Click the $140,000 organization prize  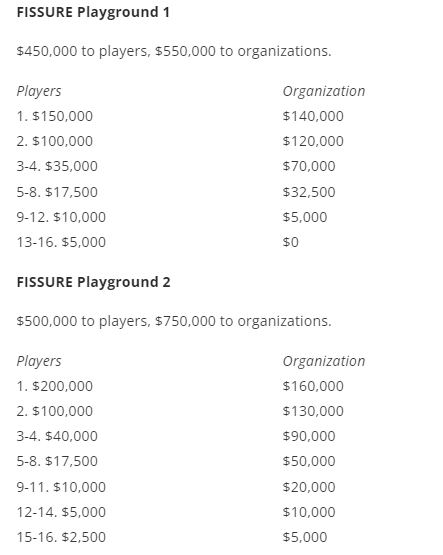coord(313,116)
